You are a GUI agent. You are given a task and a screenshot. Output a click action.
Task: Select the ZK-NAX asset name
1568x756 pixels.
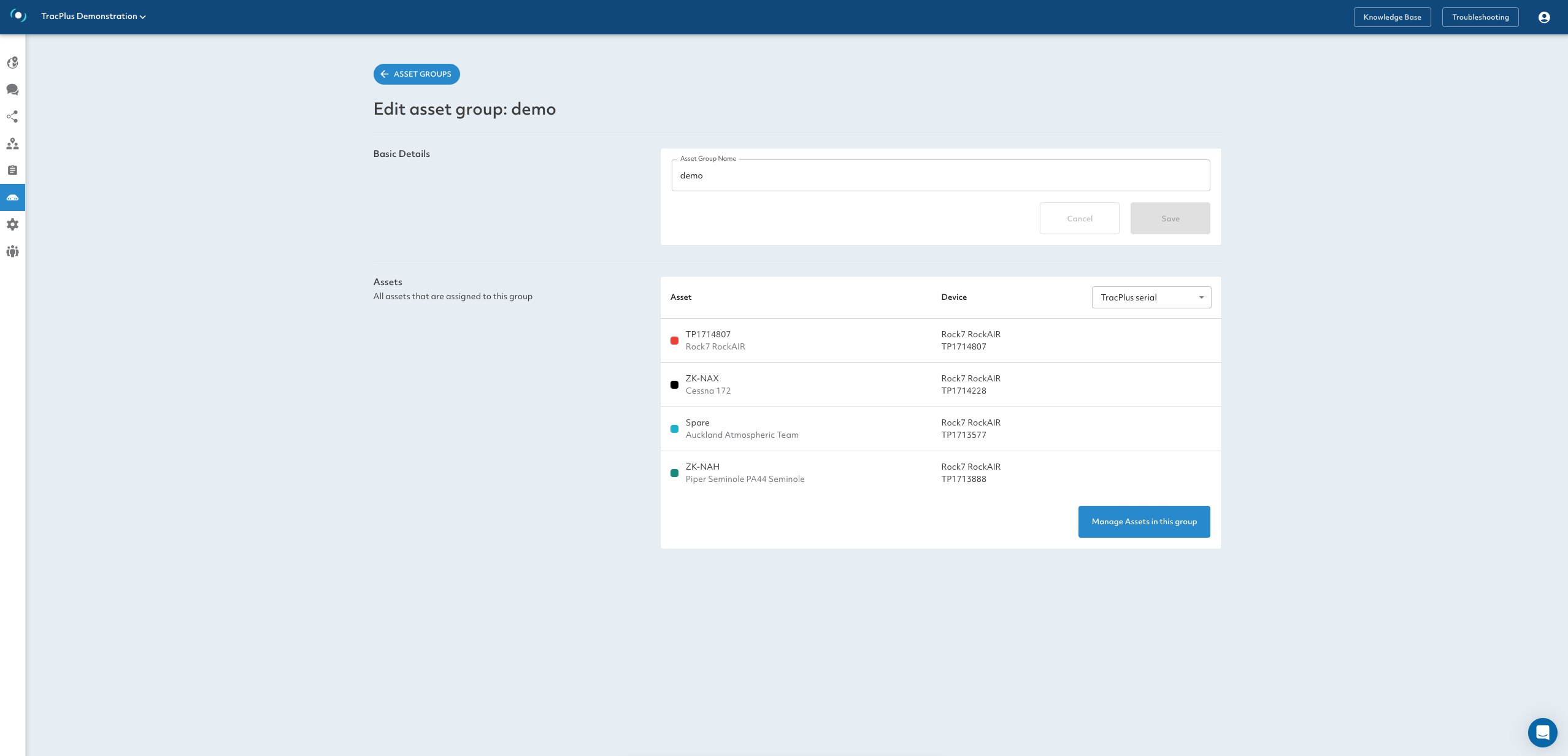[702, 378]
